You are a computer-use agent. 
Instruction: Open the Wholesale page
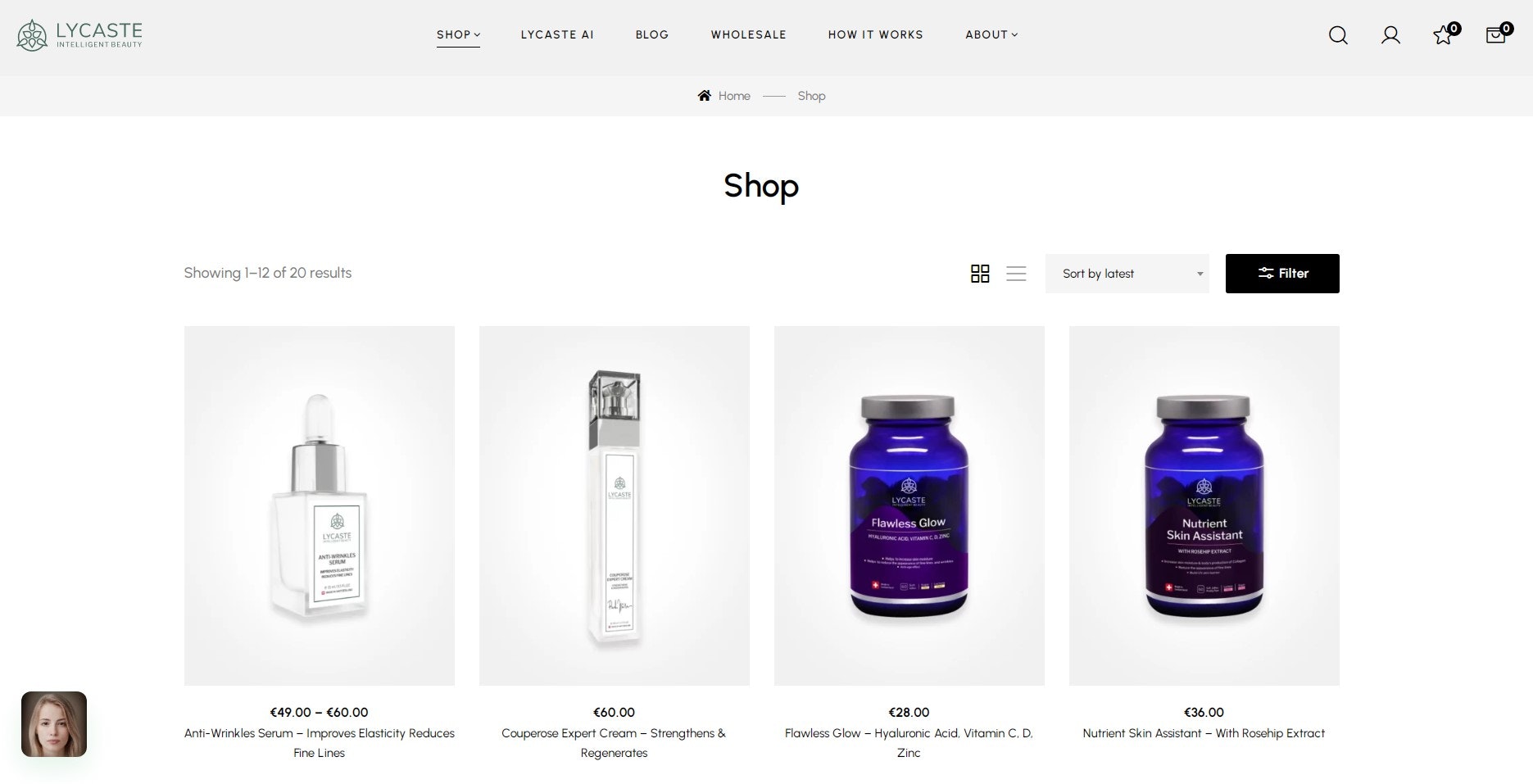748,34
